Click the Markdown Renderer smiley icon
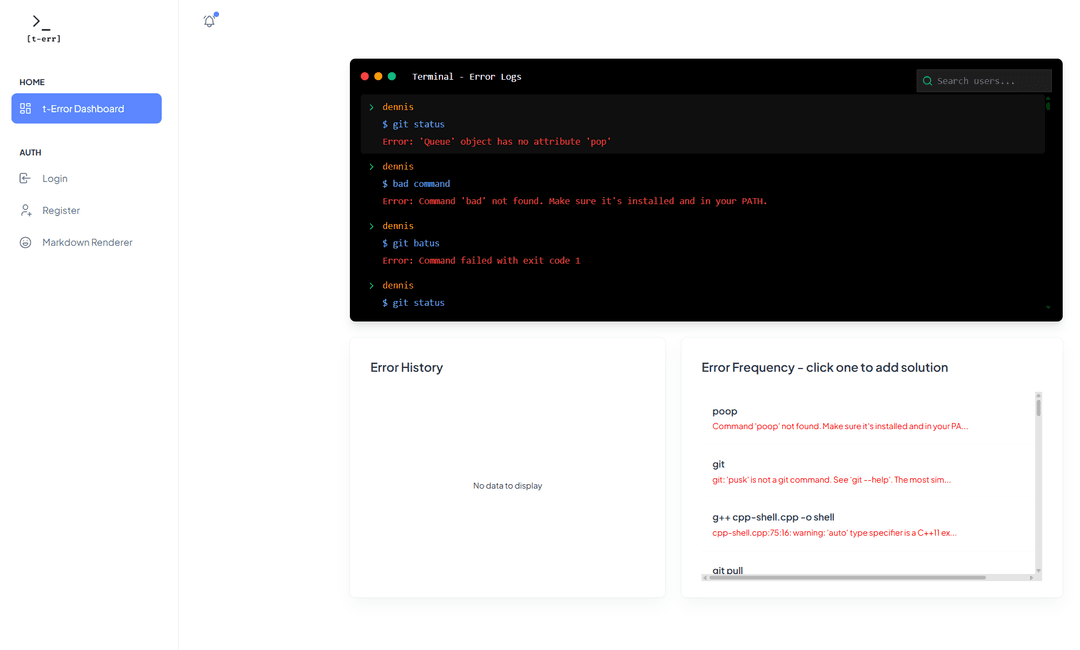 [25, 242]
